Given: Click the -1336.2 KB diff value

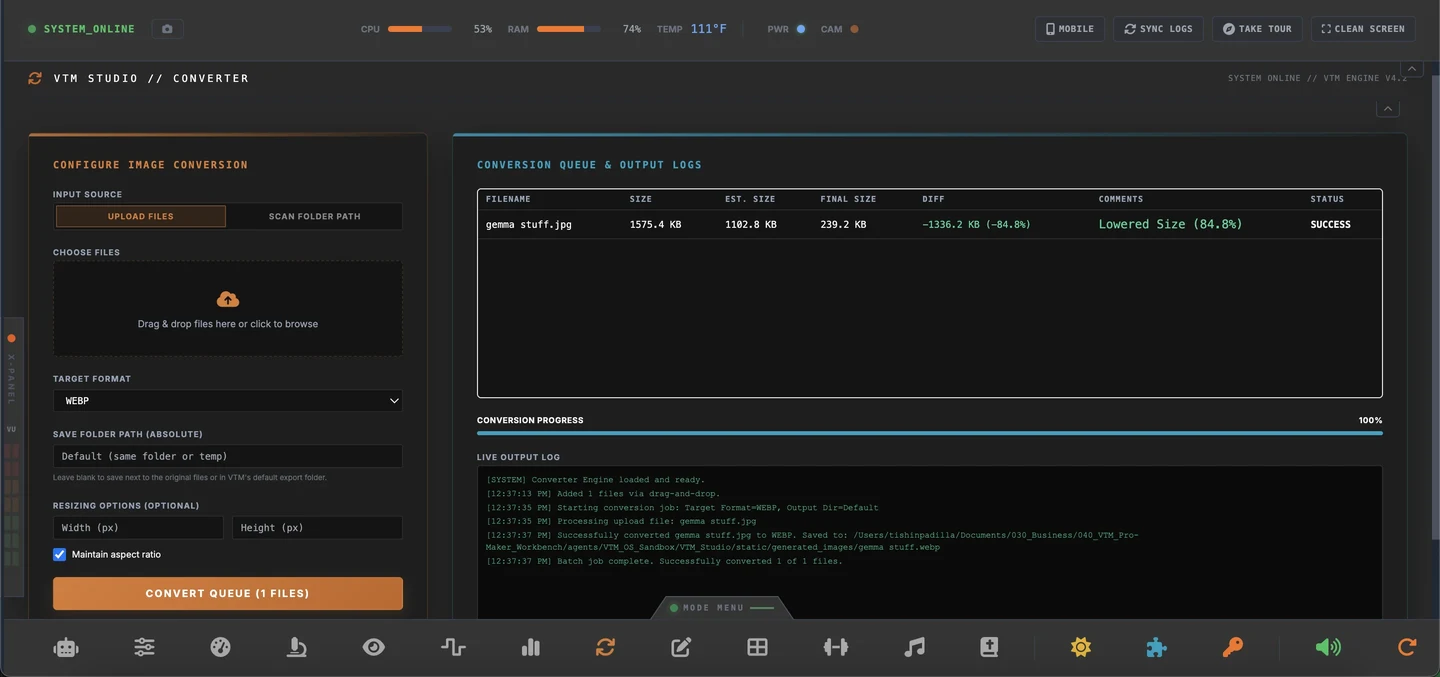Looking at the screenshot, I should pyautogui.click(x=976, y=224).
